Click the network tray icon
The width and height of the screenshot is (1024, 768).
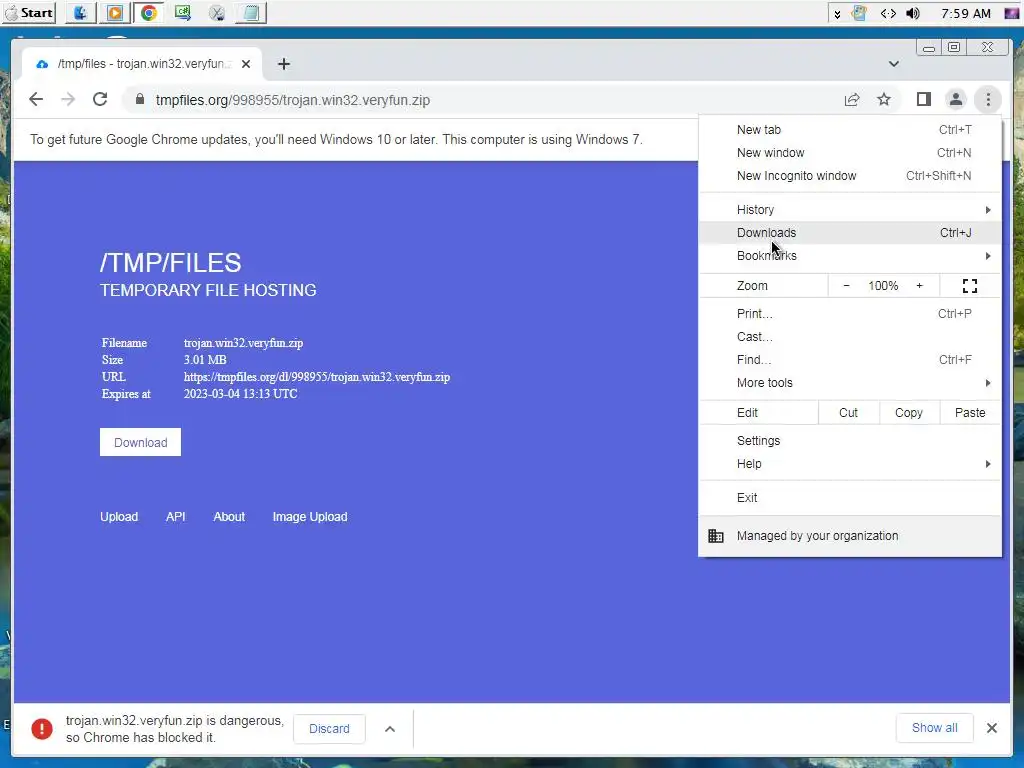[x=888, y=13]
